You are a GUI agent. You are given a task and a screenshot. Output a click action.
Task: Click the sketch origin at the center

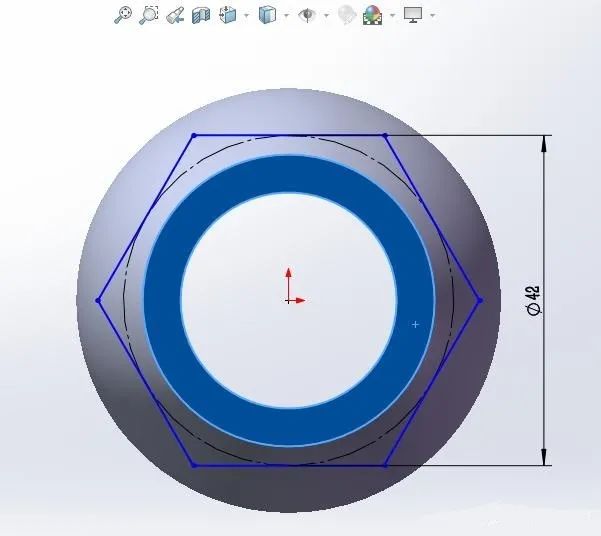[x=289, y=301]
